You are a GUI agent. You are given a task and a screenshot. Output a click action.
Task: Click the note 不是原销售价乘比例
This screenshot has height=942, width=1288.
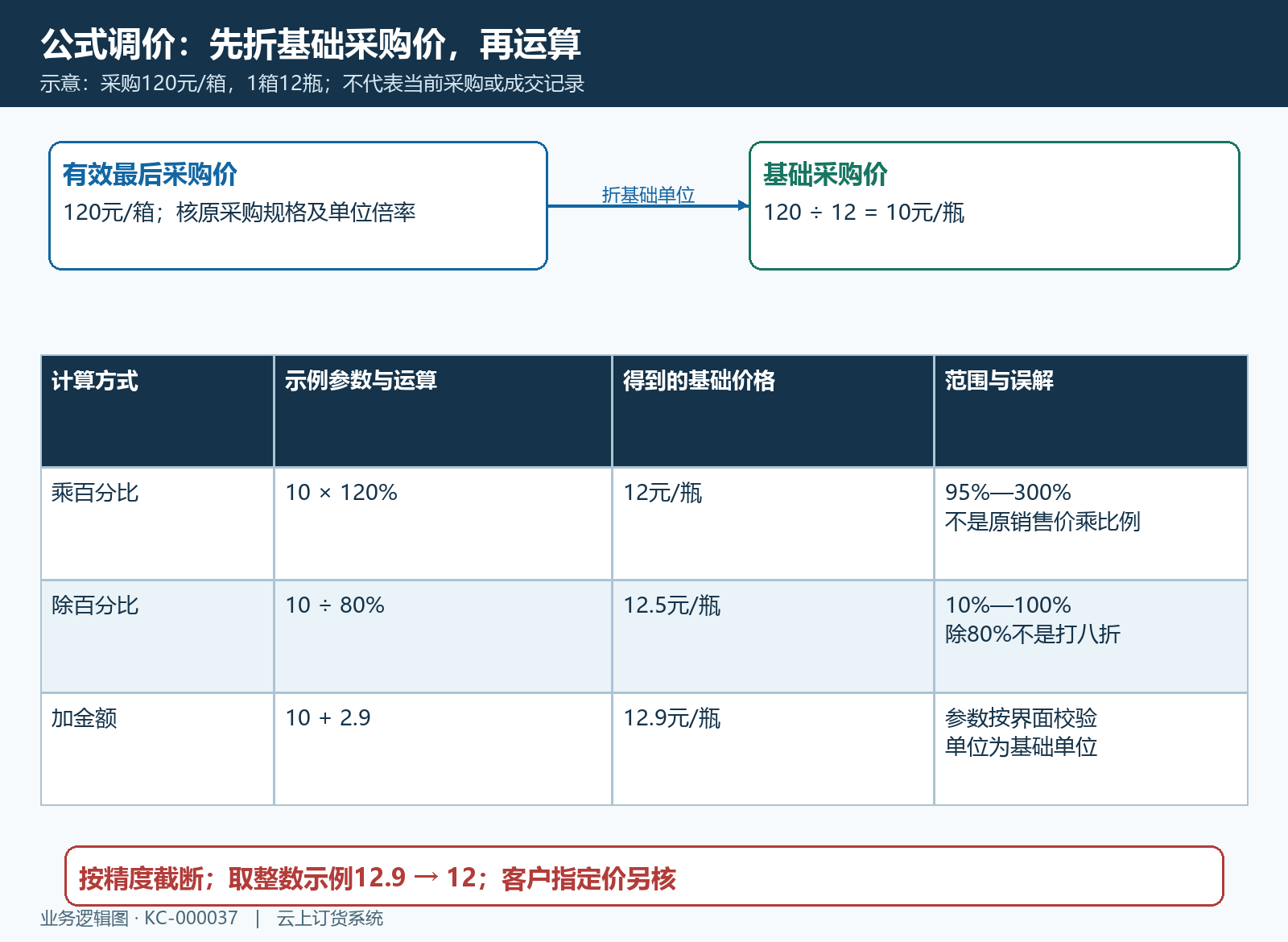(1042, 522)
